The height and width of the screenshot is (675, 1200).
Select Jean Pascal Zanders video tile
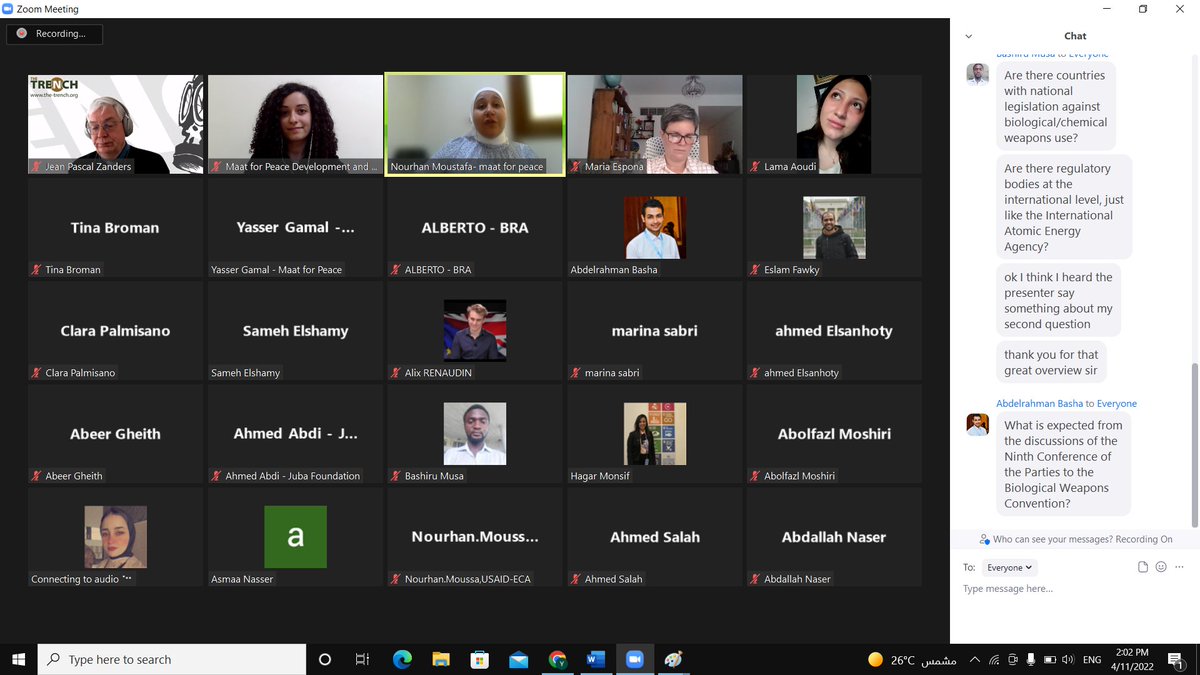(x=115, y=124)
